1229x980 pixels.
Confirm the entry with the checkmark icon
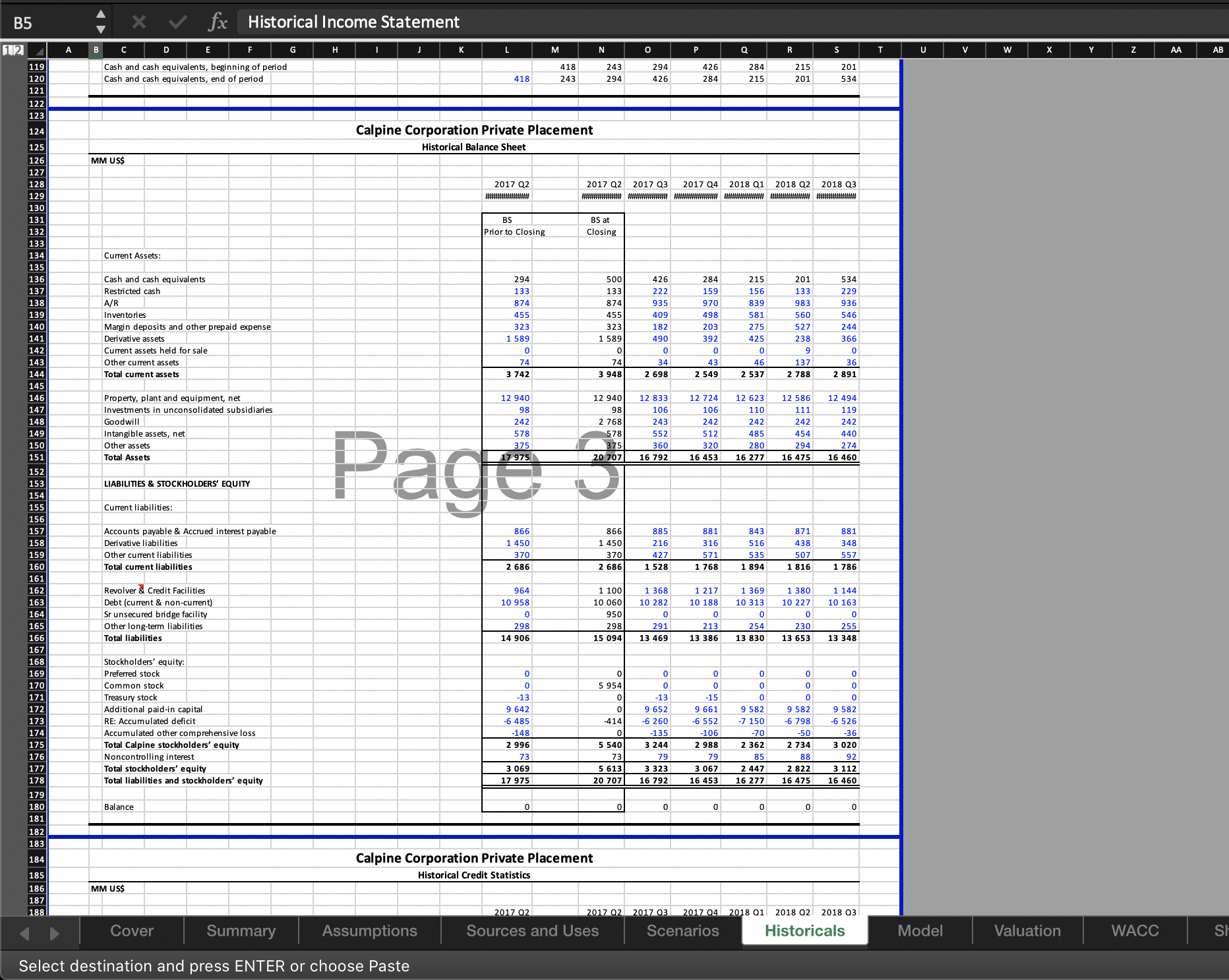click(177, 22)
